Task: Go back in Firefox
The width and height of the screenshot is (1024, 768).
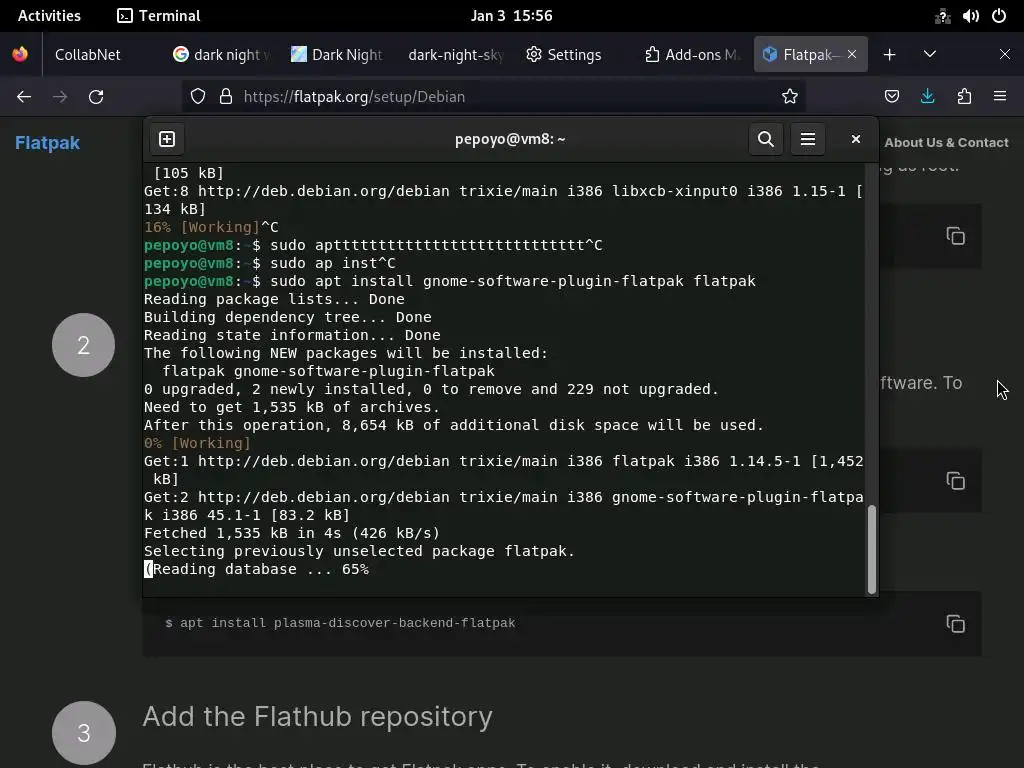Action: tap(24, 97)
